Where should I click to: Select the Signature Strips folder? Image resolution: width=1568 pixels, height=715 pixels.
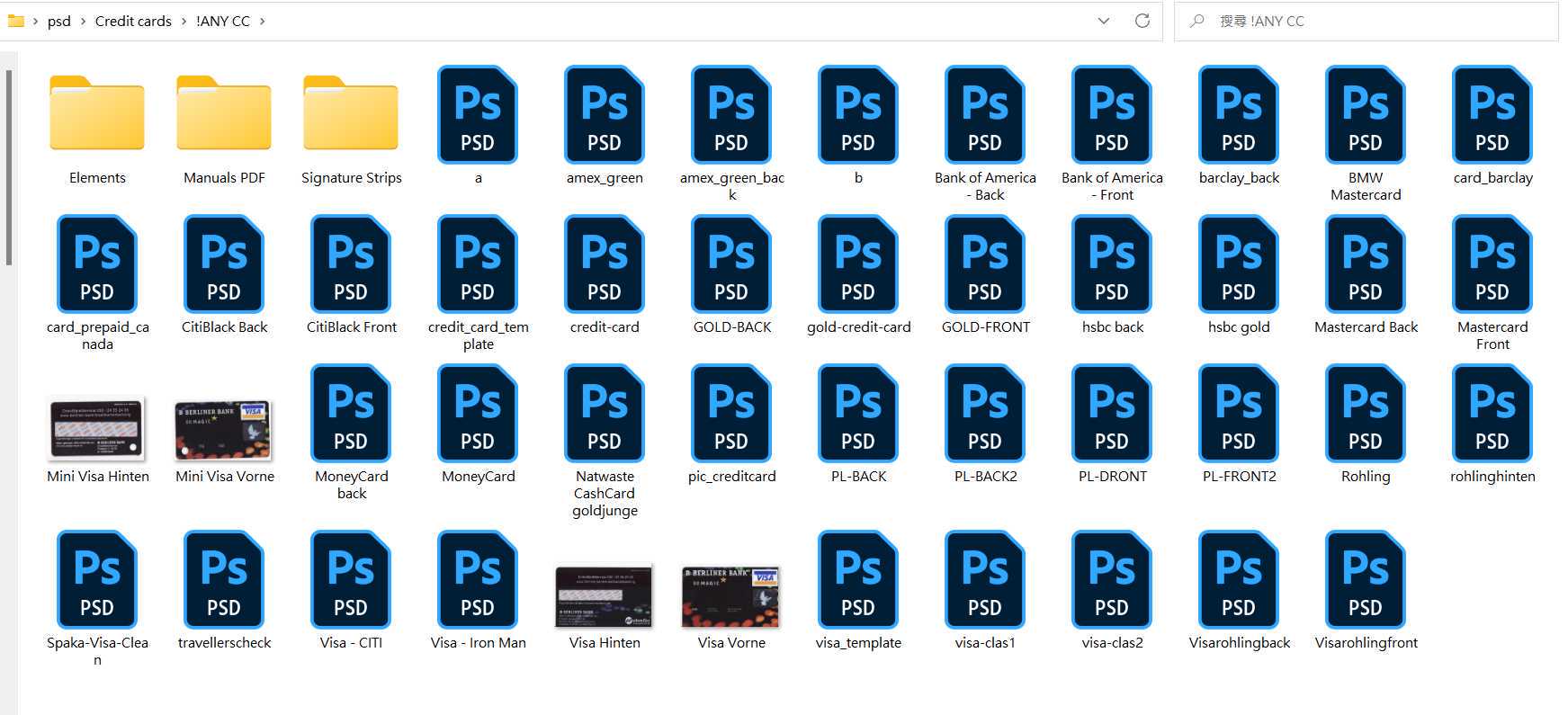pyautogui.click(x=351, y=112)
